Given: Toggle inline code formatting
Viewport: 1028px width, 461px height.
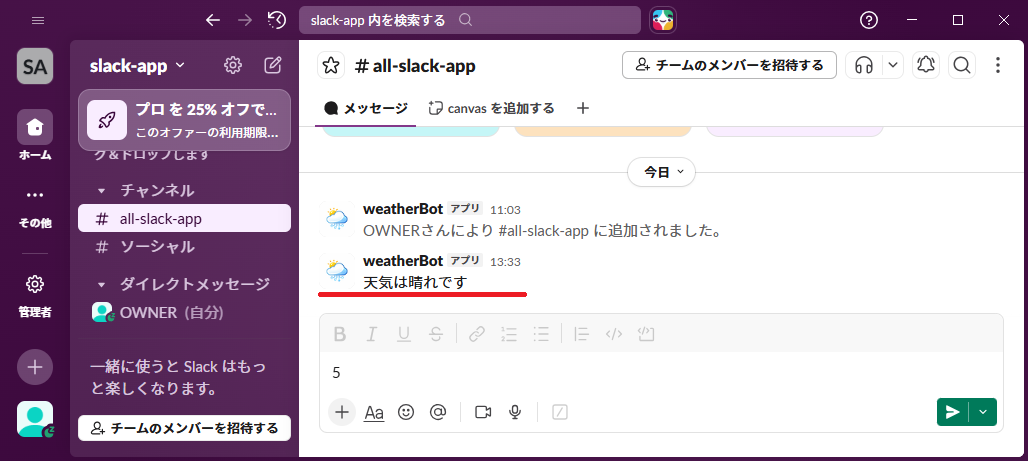Looking at the screenshot, I should pos(614,334).
